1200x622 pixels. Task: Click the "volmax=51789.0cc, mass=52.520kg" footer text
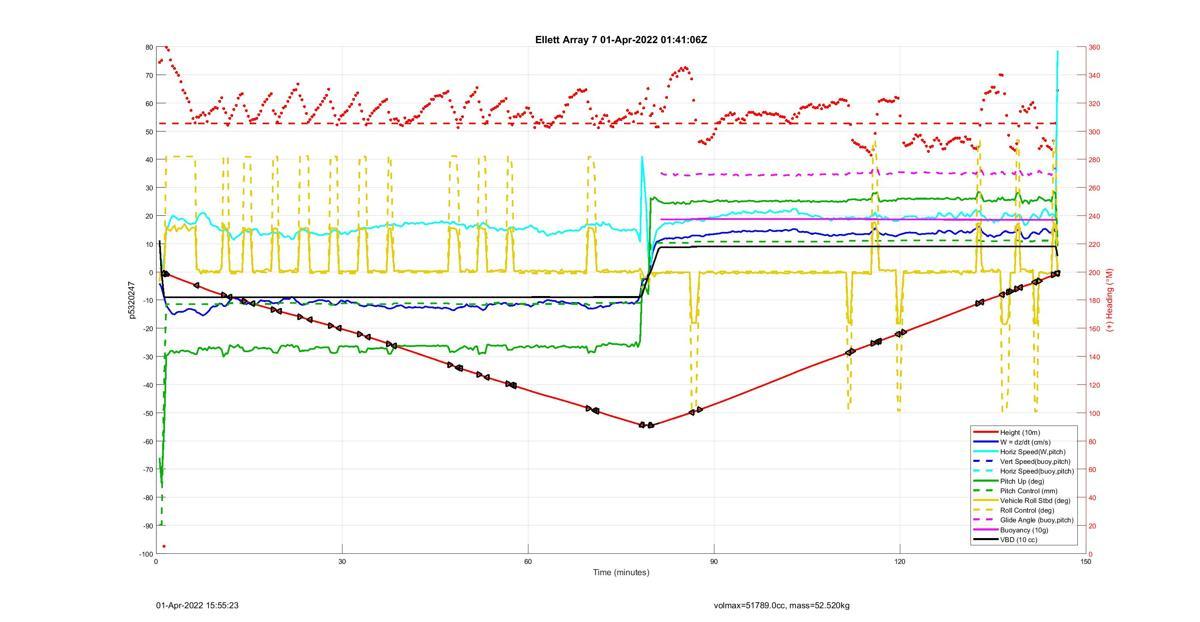782,605
